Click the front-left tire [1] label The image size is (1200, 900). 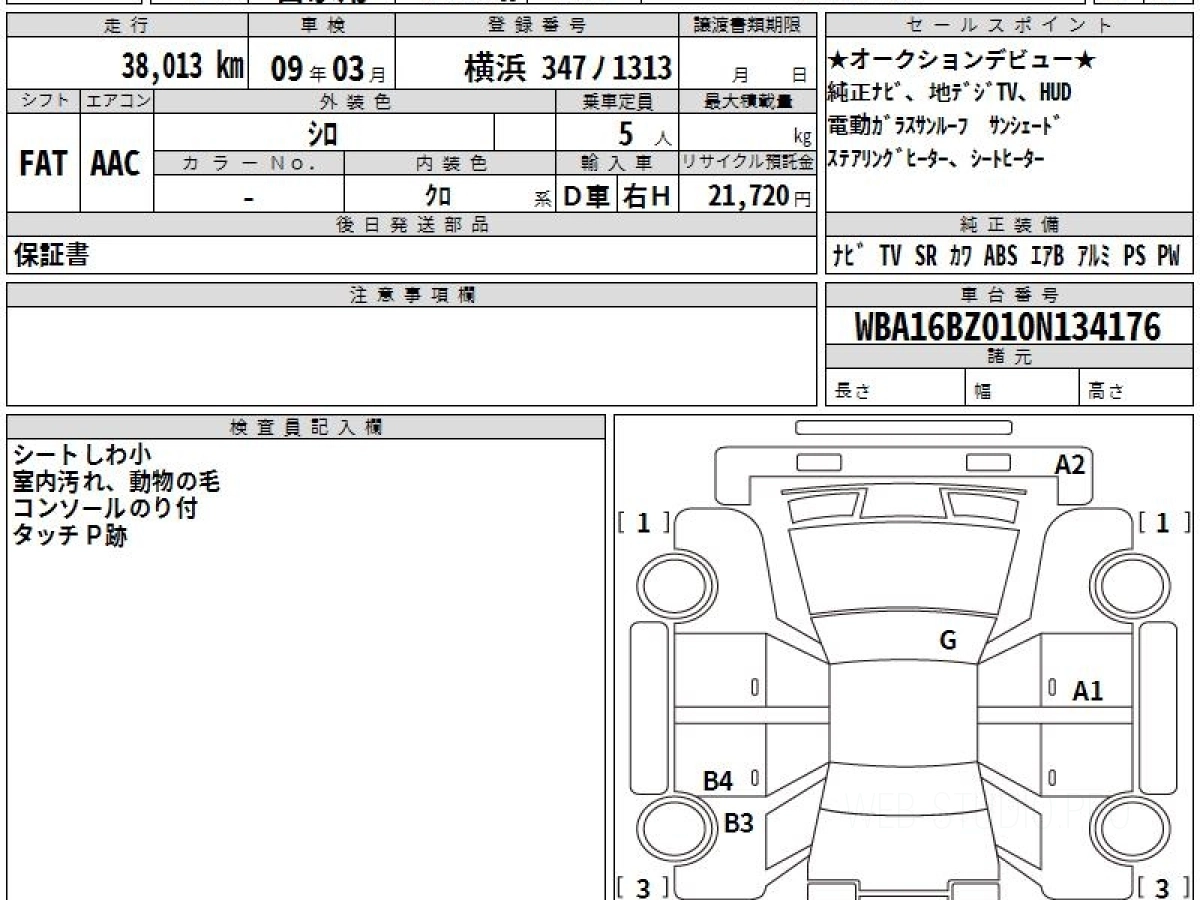point(643,522)
